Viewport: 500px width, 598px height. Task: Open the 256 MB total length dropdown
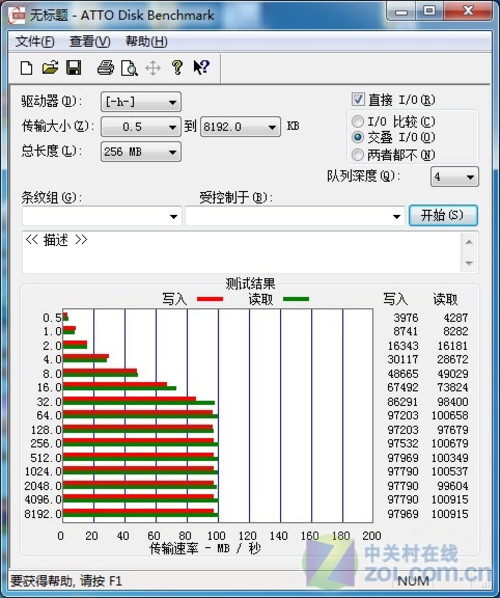pyautogui.click(x=141, y=152)
